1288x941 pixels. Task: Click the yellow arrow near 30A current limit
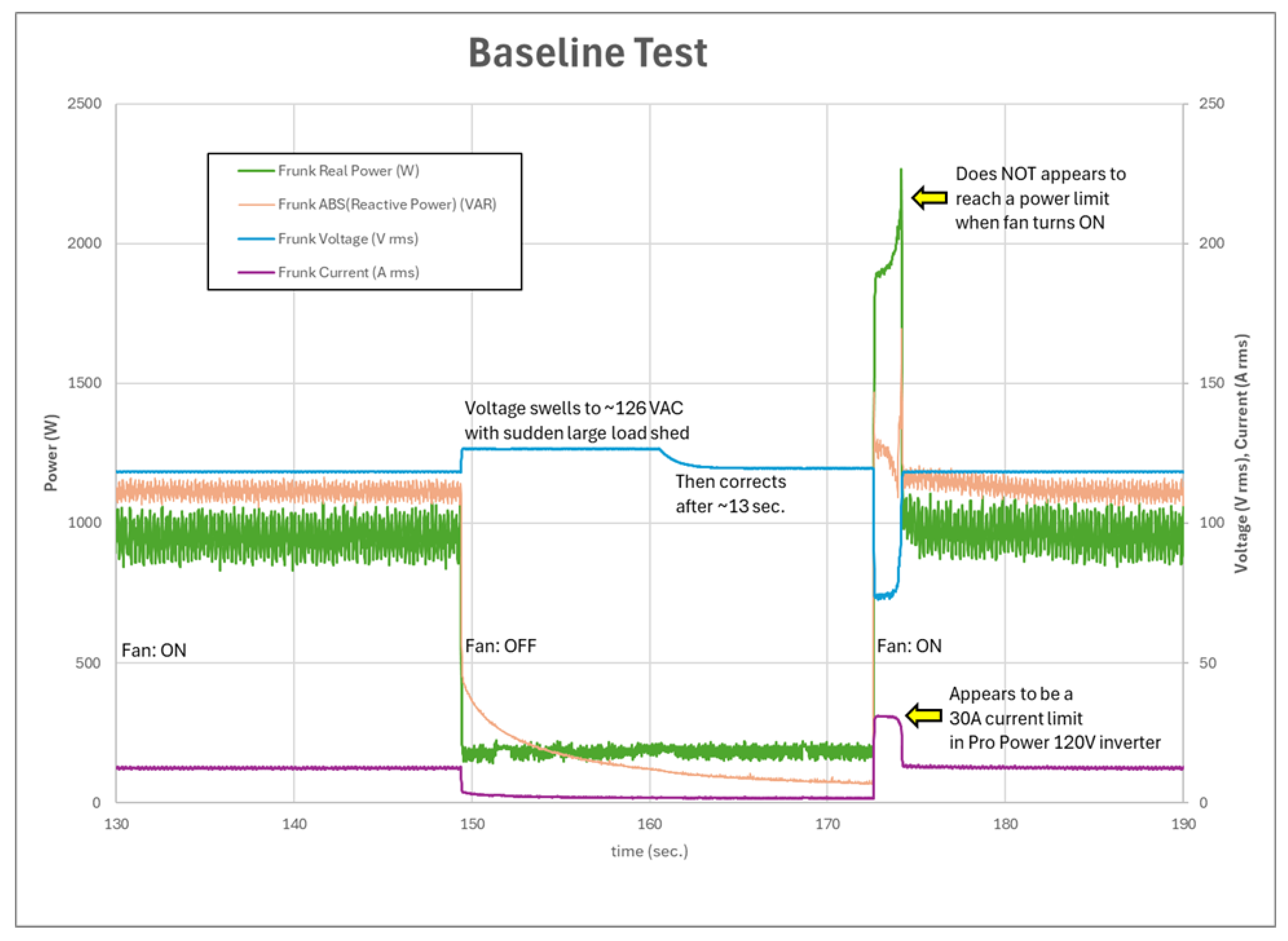pos(923,716)
